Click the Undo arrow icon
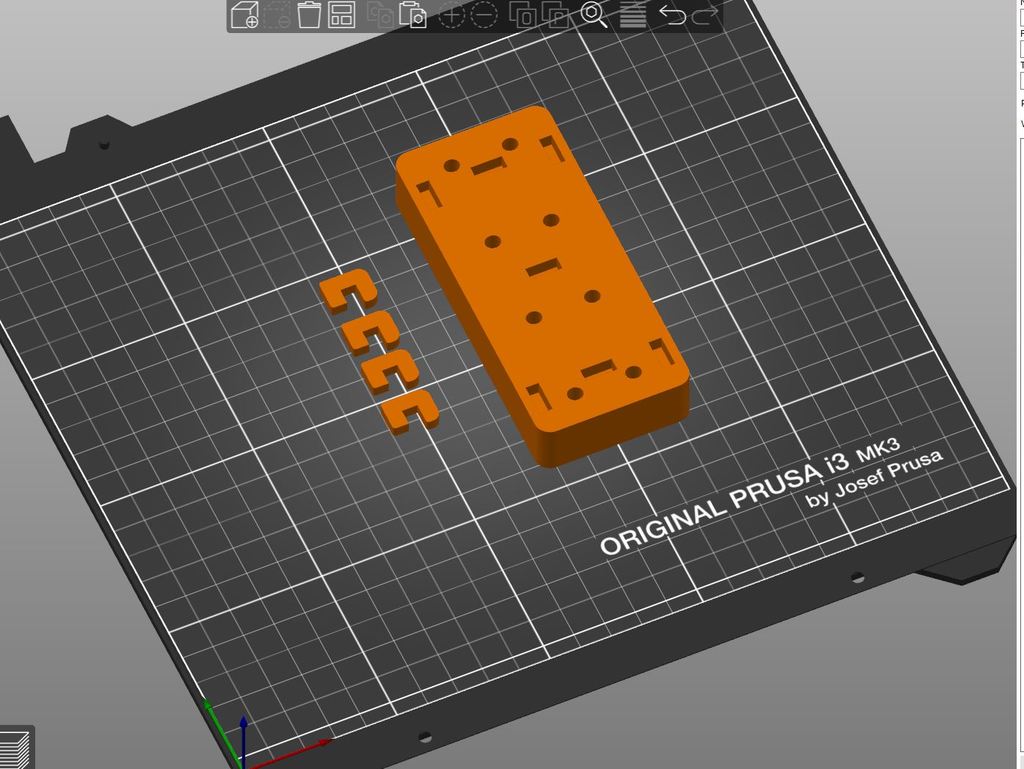 (672, 14)
